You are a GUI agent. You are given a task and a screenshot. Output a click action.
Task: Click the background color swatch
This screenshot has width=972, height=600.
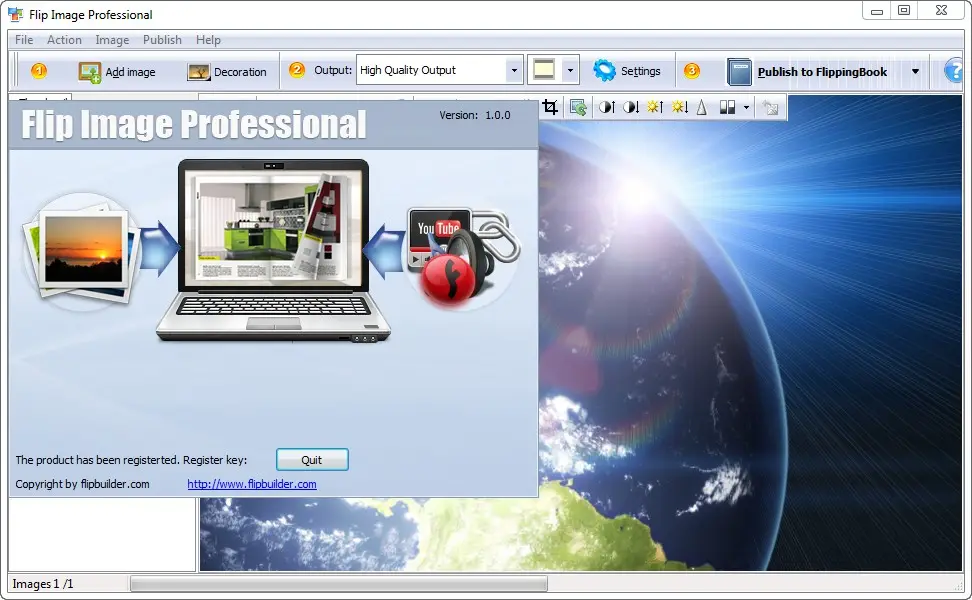tap(544, 69)
